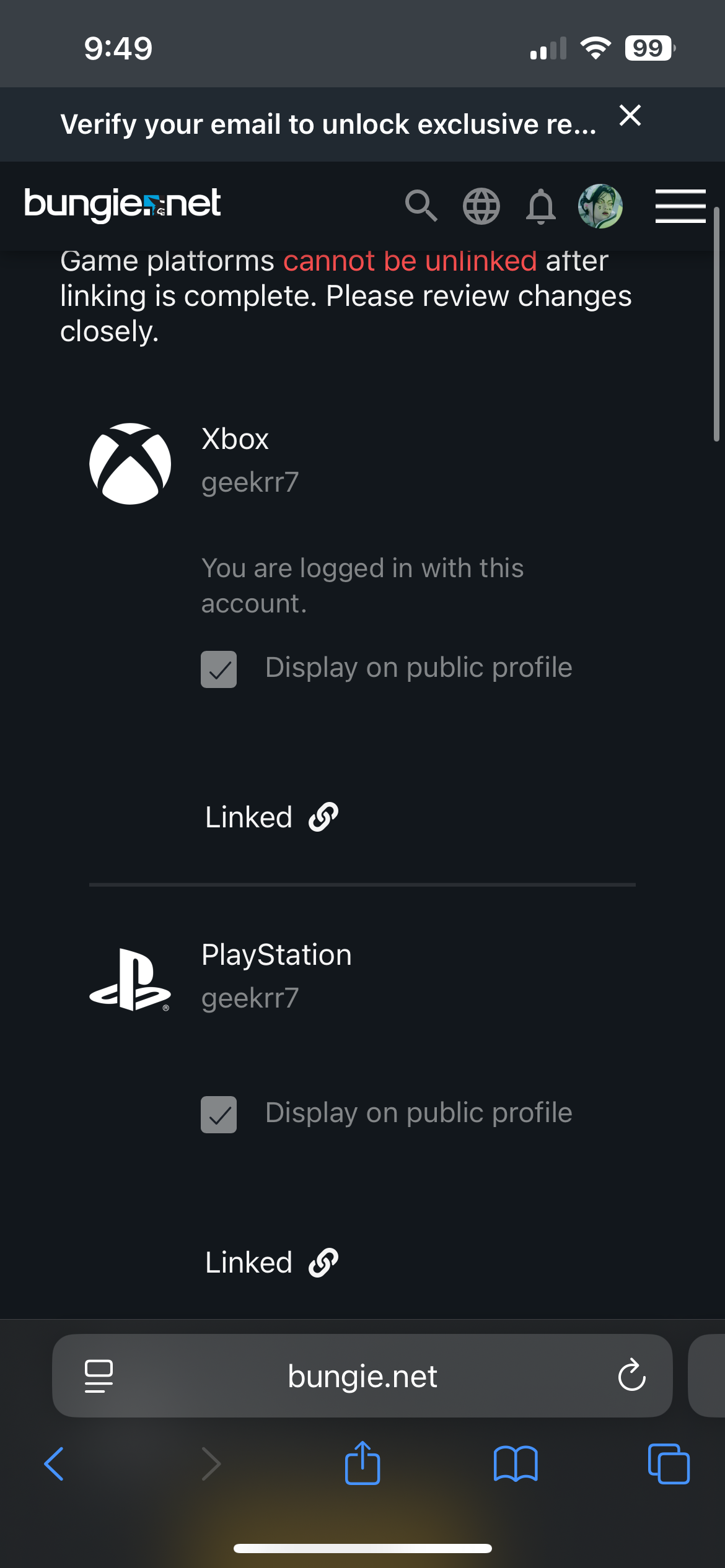Toggle Xbox Display on public profile checkbox
Viewport: 725px width, 1568px height.
tap(219, 669)
